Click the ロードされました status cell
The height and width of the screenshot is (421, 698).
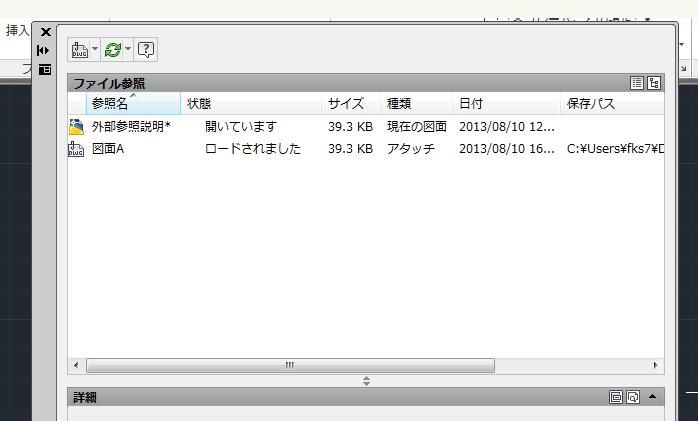pos(253,149)
